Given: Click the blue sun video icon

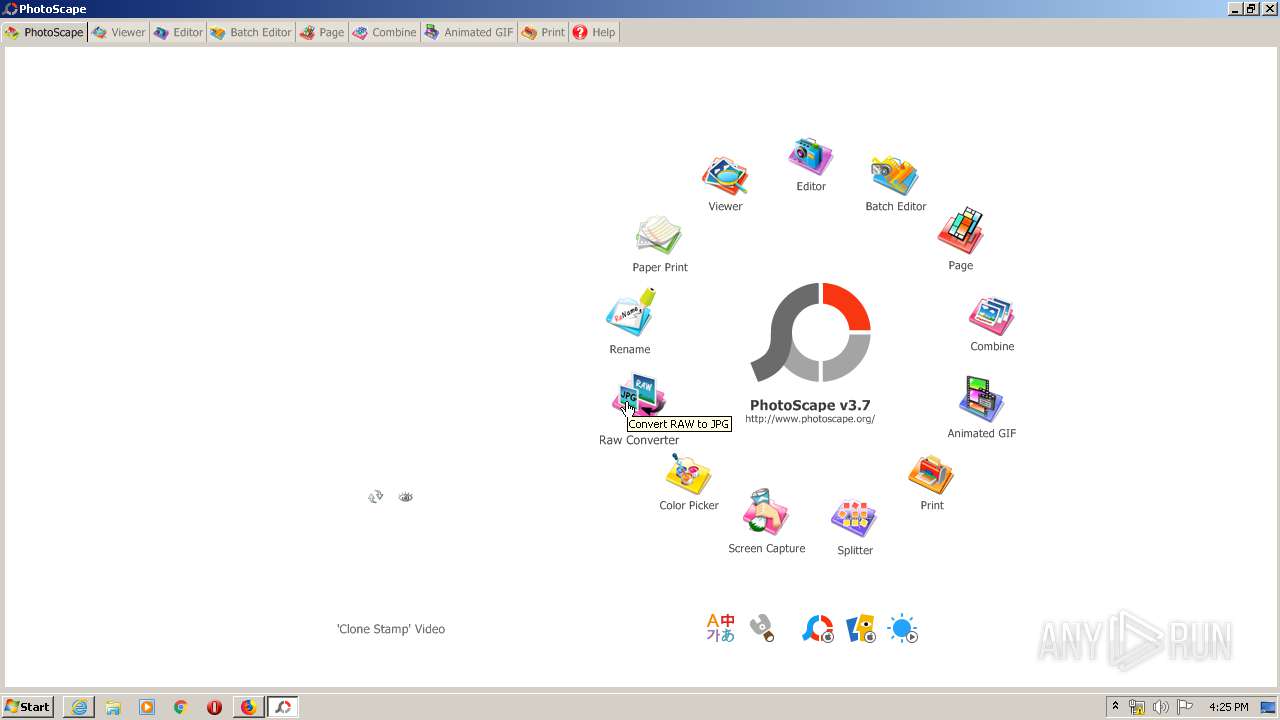Looking at the screenshot, I should point(903,628).
